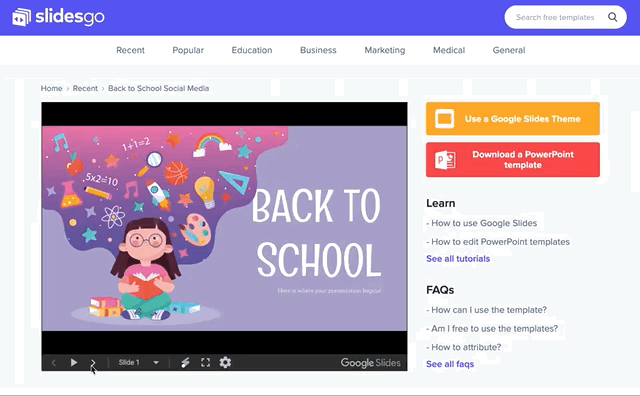Click Use a Google Slides Theme button
The width and height of the screenshot is (640, 396).
coord(513,119)
